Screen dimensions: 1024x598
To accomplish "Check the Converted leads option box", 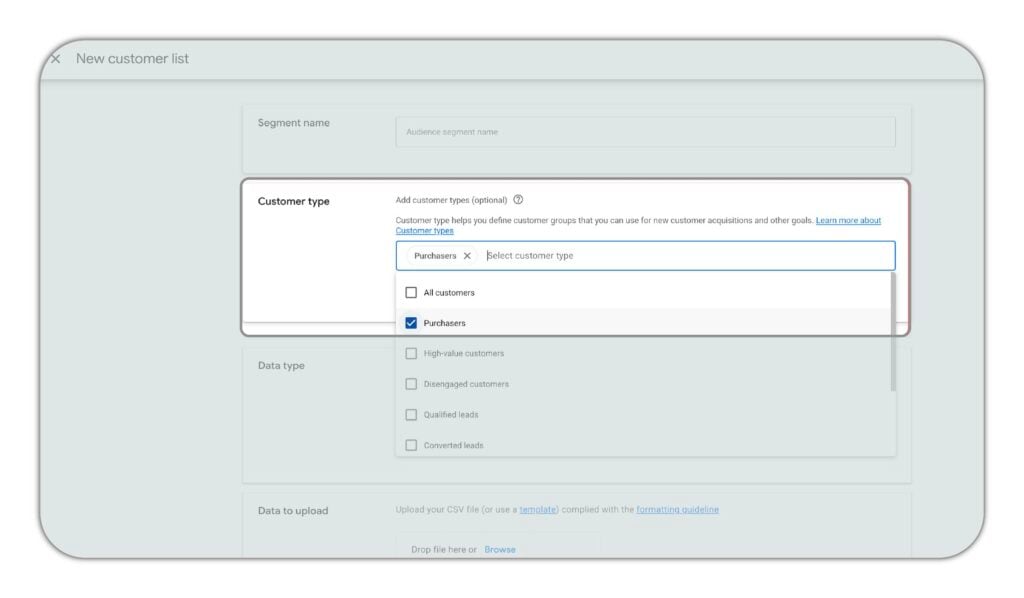I will coord(411,445).
